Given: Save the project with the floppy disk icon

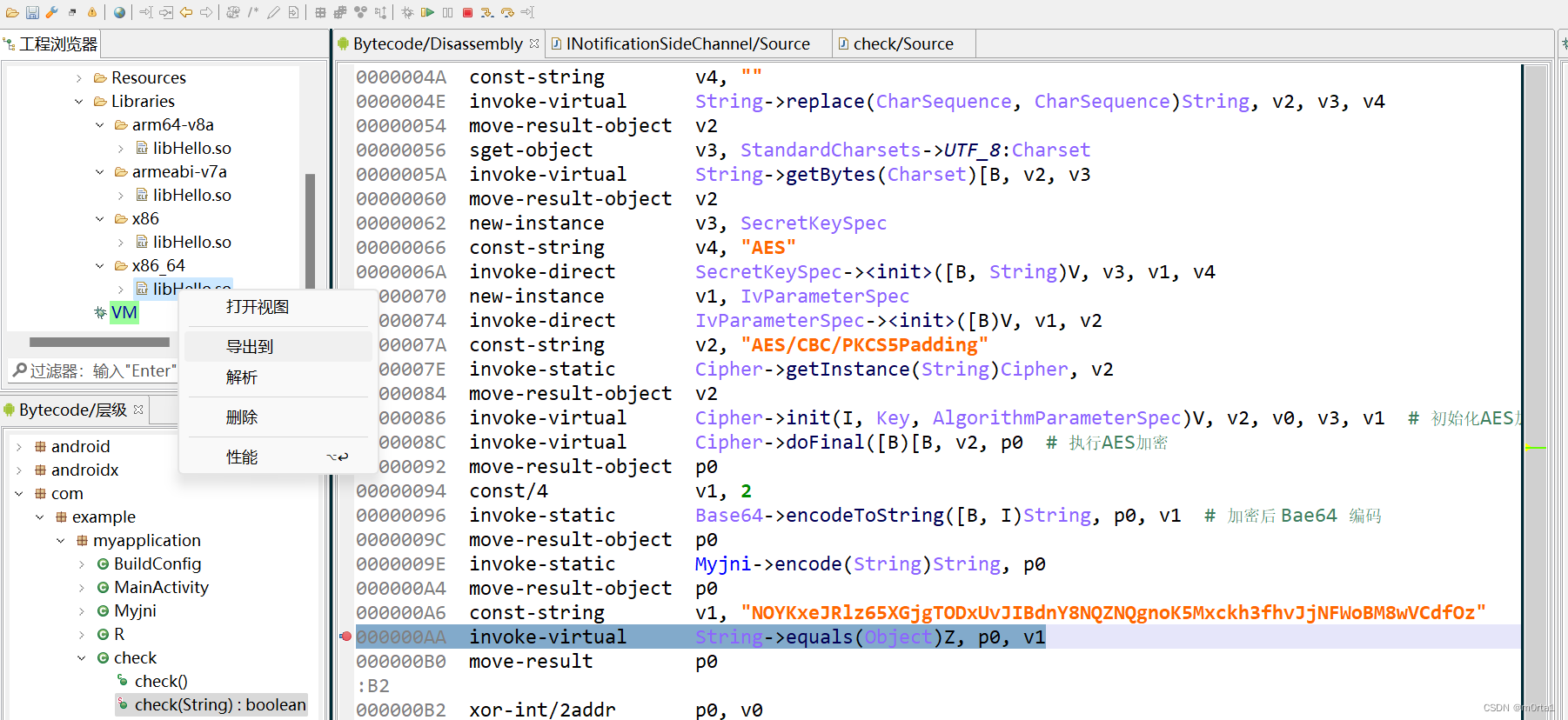Looking at the screenshot, I should point(32,12).
